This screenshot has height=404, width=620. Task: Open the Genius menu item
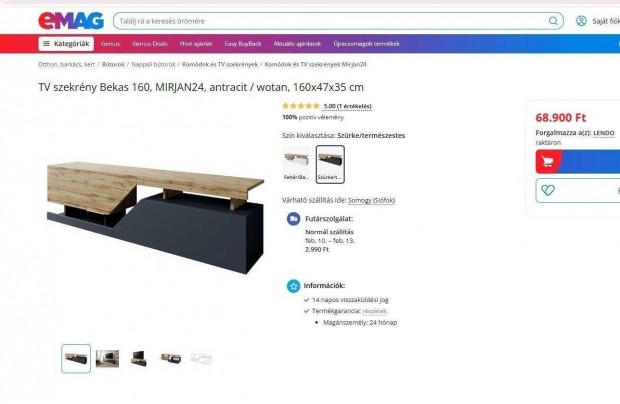[x=110, y=43]
